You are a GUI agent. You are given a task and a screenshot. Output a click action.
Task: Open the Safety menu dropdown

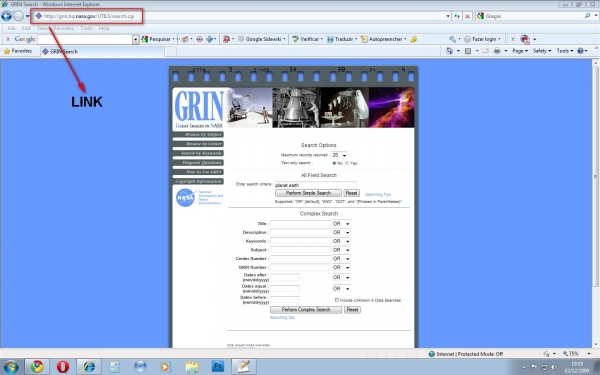click(542, 51)
